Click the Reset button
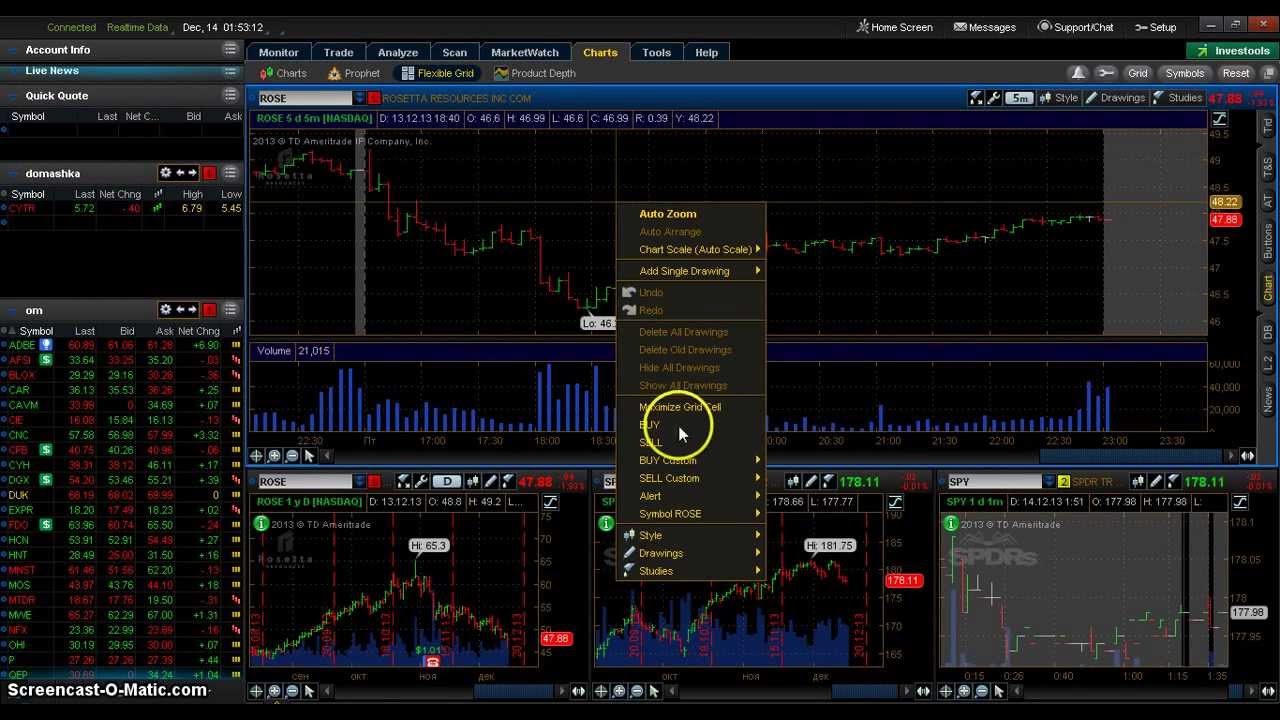The height and width of the screenshot is (720, 1280). click(x=1236, y=73)
